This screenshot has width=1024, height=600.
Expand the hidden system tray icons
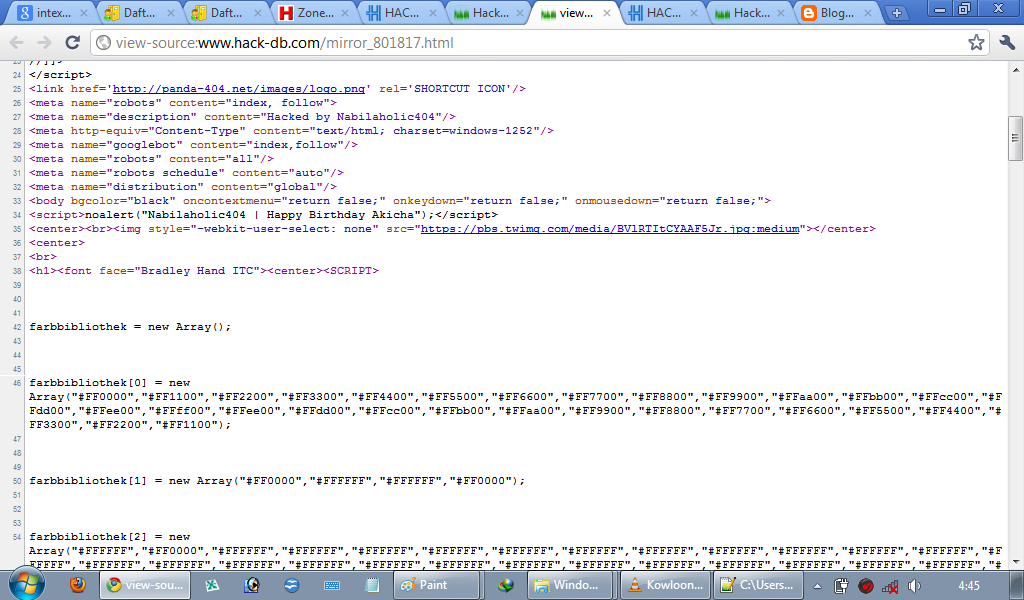[816, 585]
